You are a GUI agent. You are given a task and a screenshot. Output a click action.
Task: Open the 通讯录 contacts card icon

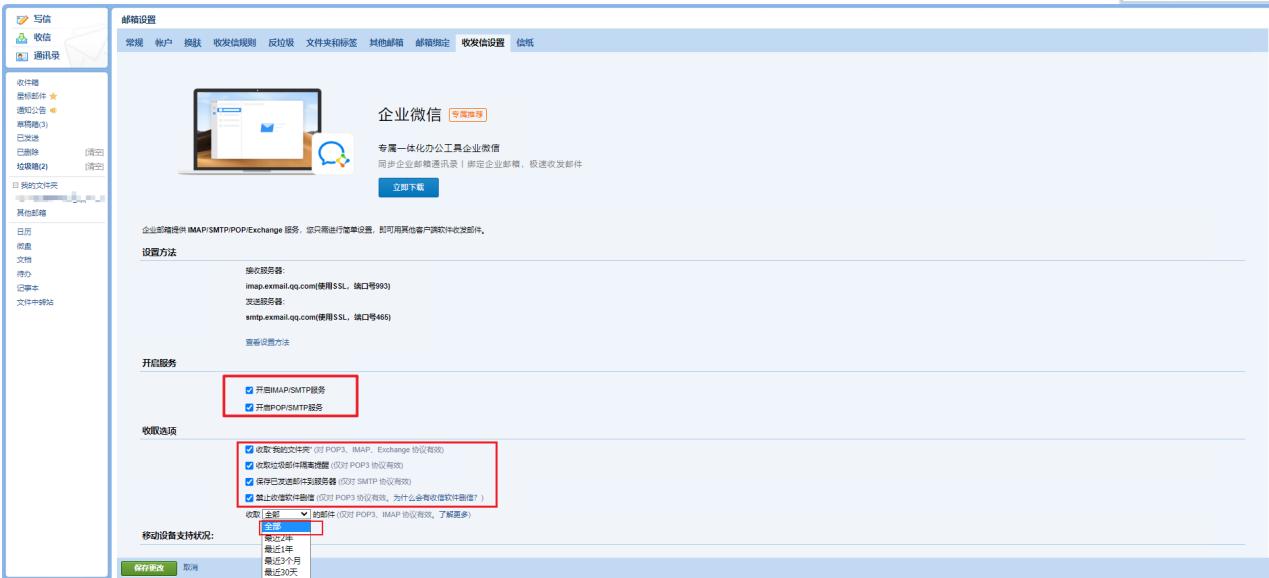pos(22,56)
